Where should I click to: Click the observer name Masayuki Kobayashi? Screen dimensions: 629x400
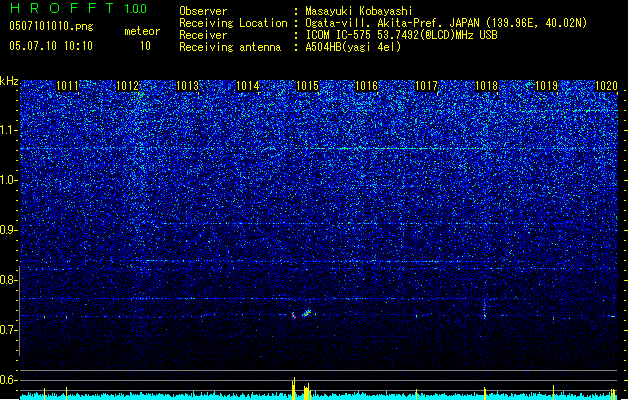359,11
